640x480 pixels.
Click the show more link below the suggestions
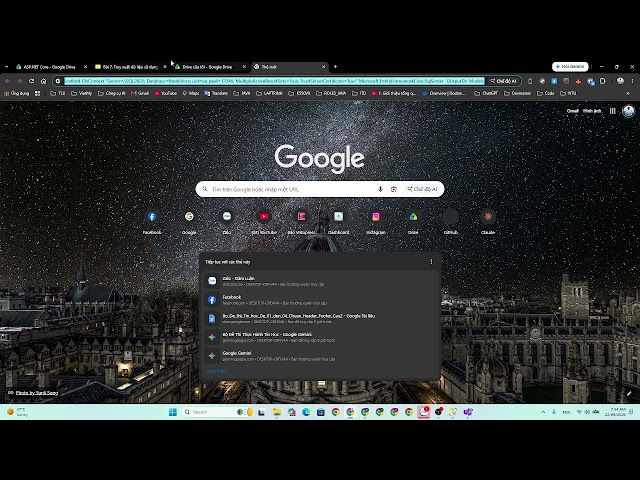click(217, 371)
